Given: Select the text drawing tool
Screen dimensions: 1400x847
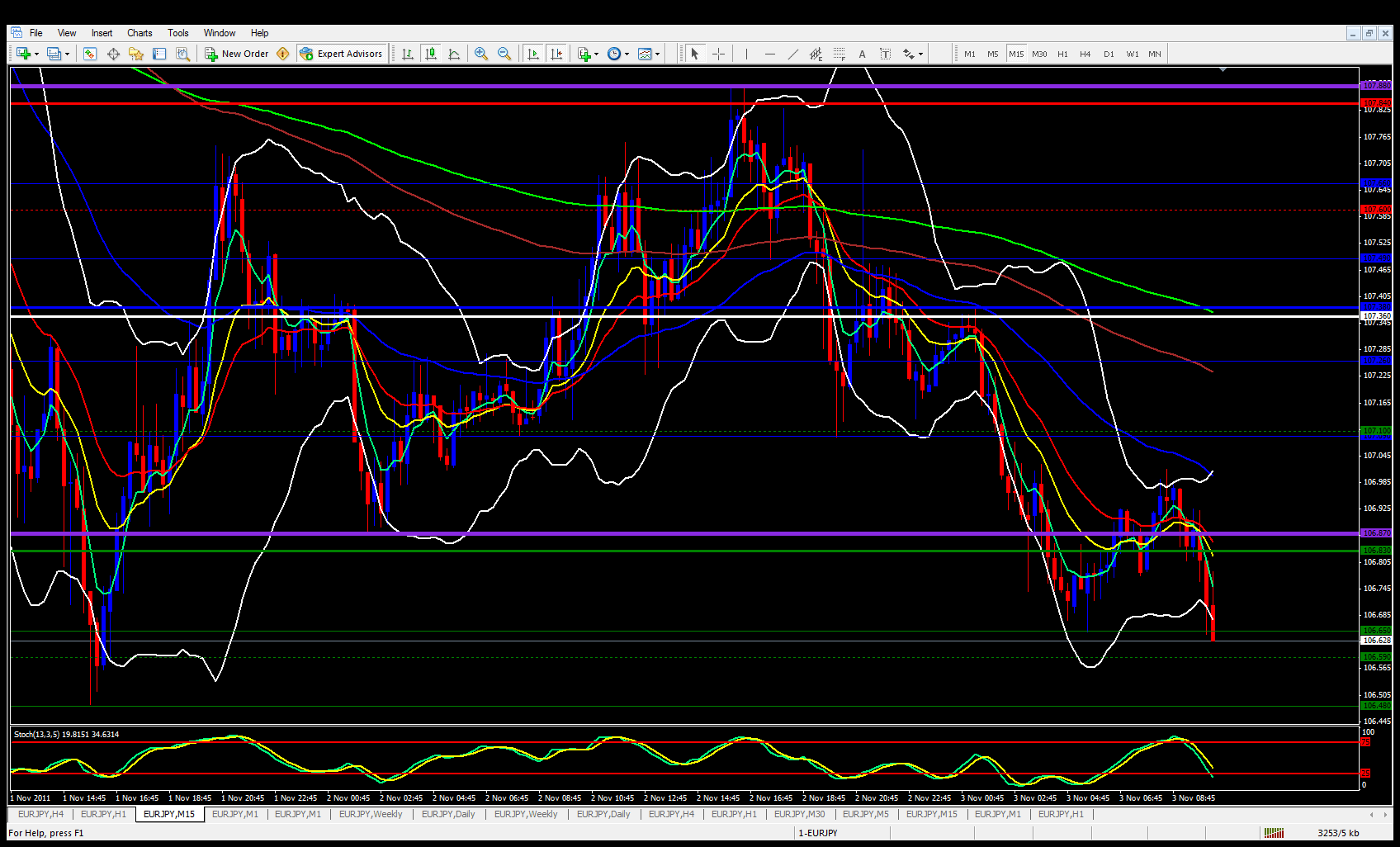Looking at the screenshot, I should [862, 54].
